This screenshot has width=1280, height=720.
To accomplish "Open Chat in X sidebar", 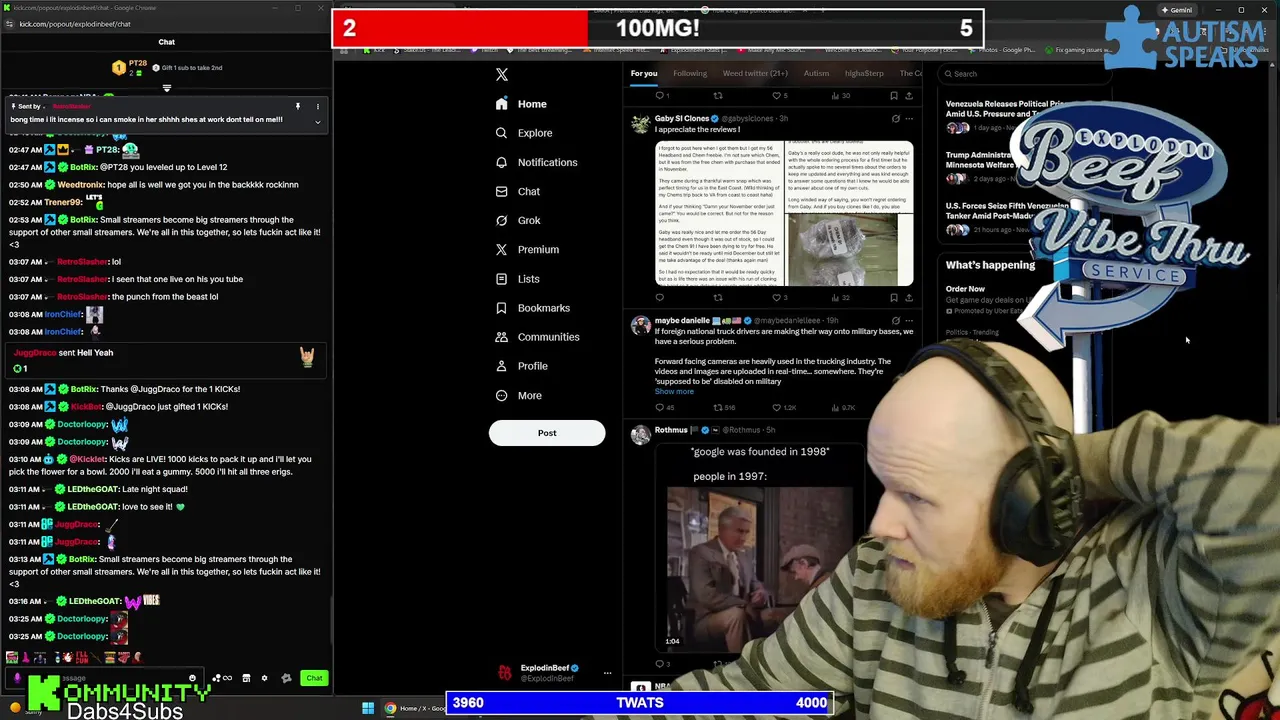I will (518, 191).
